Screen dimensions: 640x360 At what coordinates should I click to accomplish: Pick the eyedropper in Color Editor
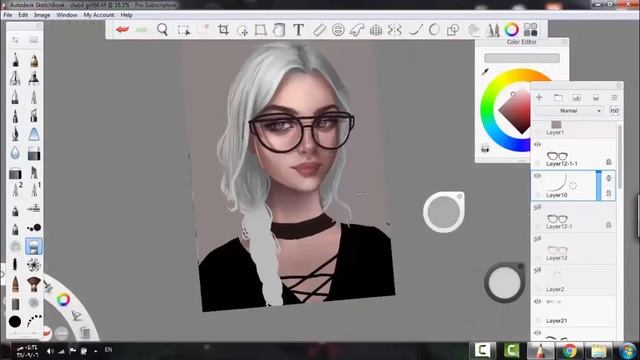click(485, 71)
